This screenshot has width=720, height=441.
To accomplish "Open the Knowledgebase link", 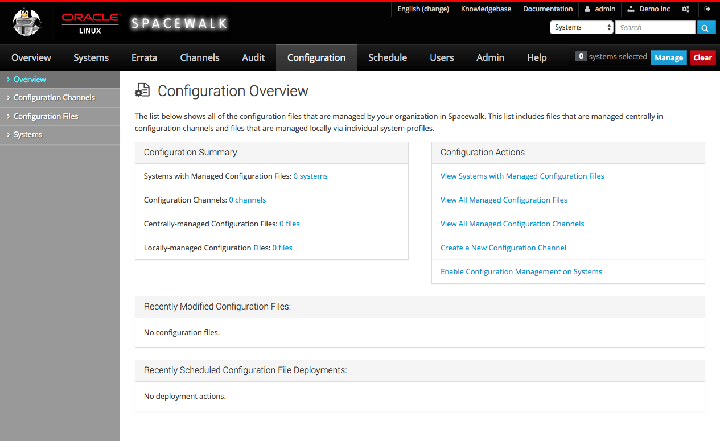I will click(486, 9).
